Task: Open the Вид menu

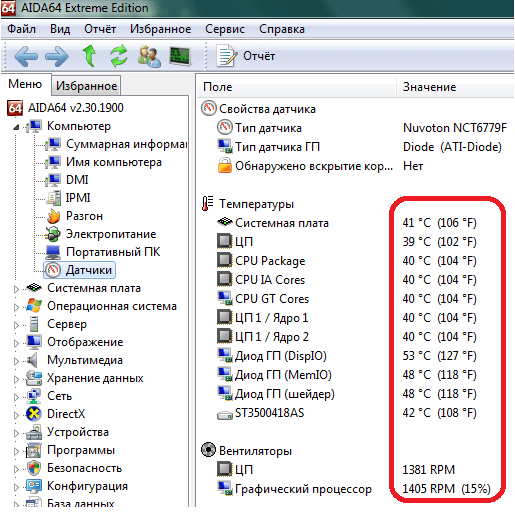Action: (x=60, y=29)
